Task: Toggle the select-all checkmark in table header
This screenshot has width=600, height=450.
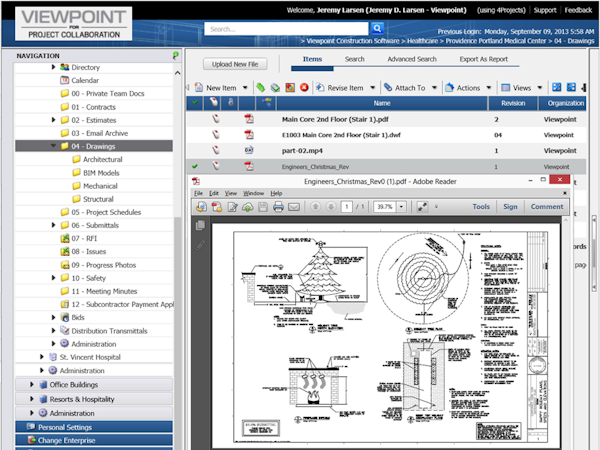Action: pyautogui.click(x=195, y=103)
